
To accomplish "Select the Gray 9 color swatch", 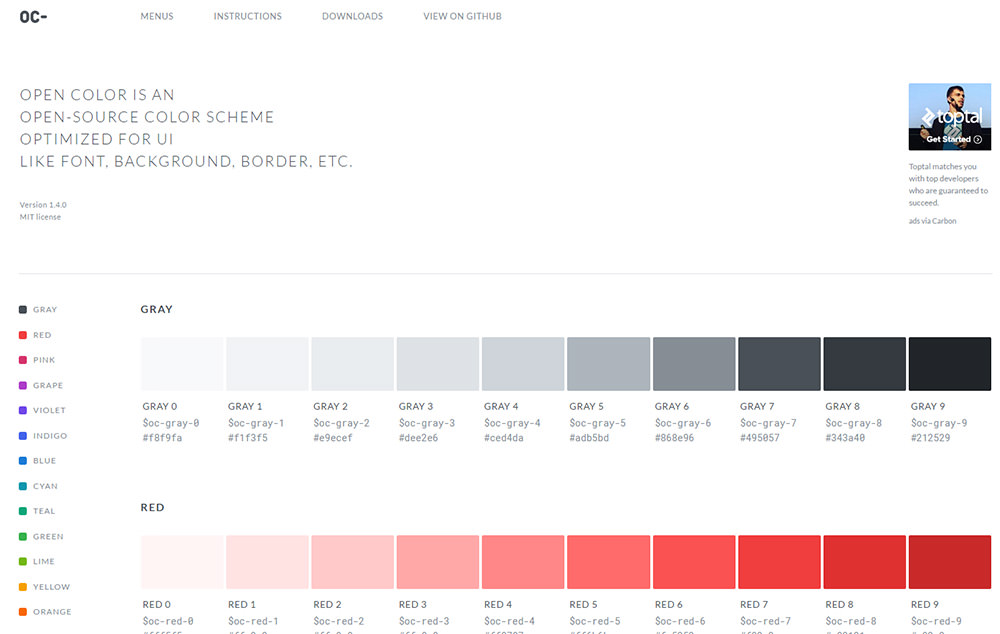I will 950,364.
